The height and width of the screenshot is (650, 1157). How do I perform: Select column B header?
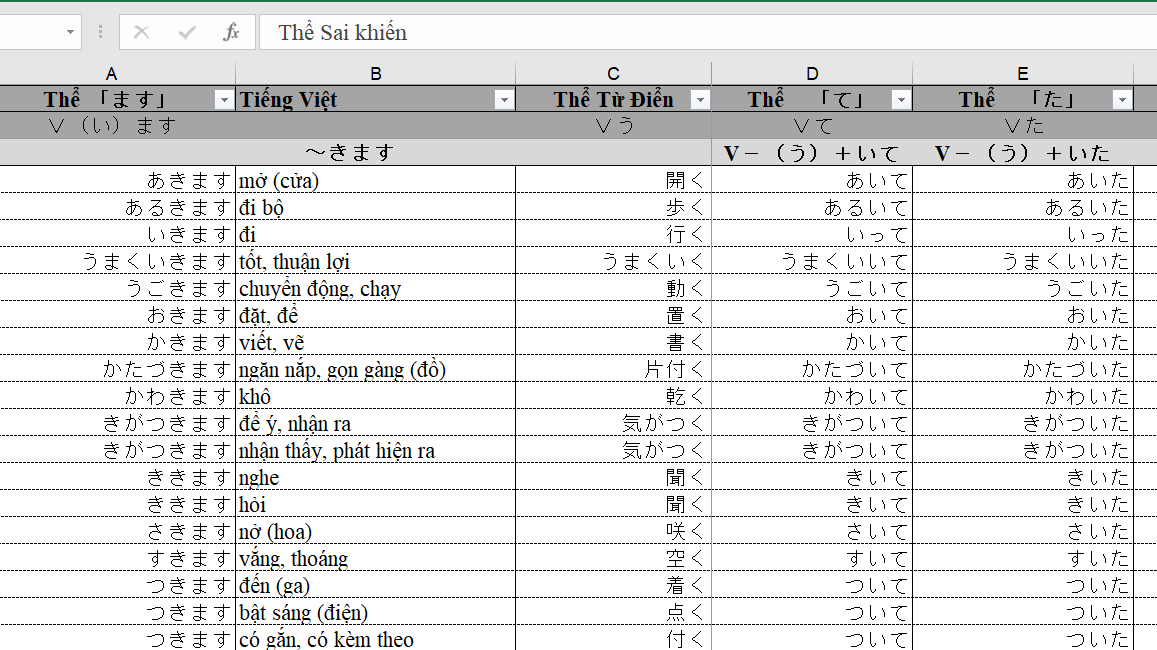click(375, 73)
